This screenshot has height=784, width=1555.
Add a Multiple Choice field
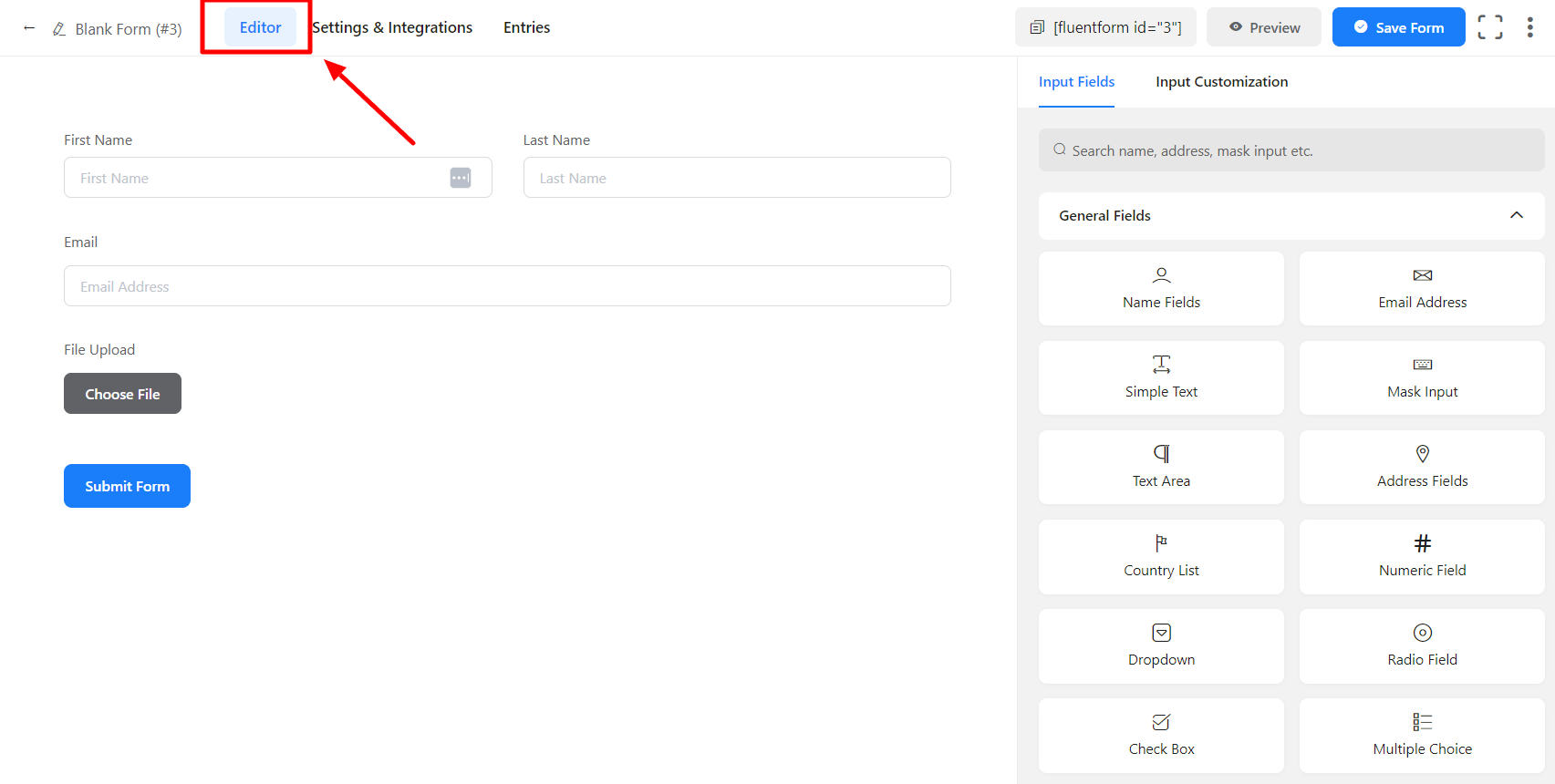pos(1421,735)
